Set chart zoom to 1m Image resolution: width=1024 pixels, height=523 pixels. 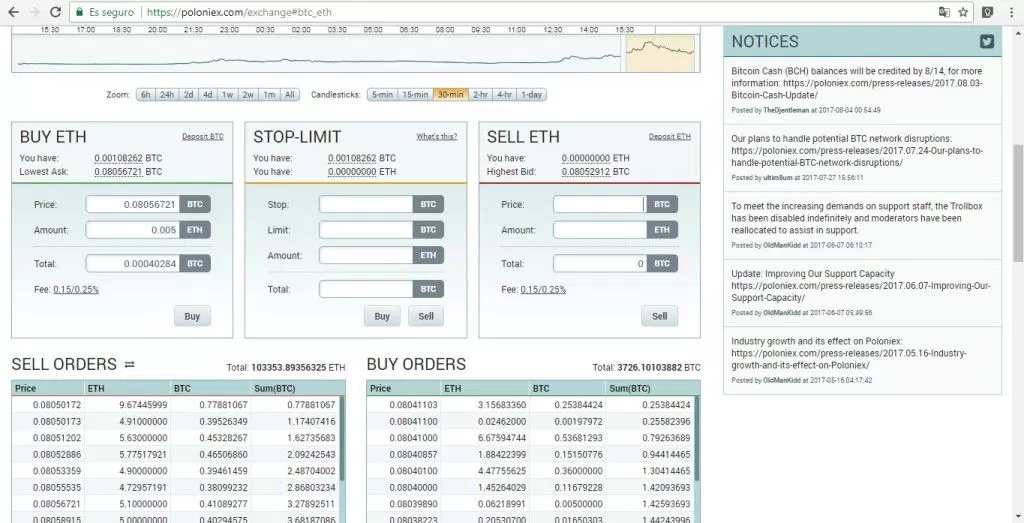(x=269, y=95)
